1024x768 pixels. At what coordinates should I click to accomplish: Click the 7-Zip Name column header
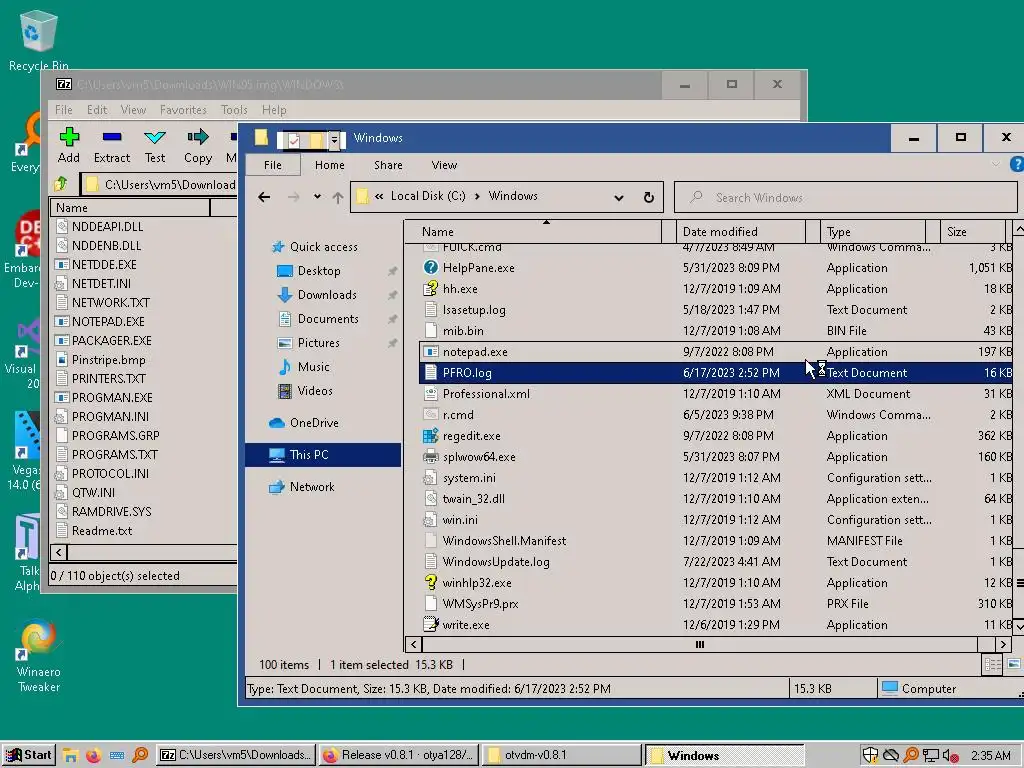point(130,208)
